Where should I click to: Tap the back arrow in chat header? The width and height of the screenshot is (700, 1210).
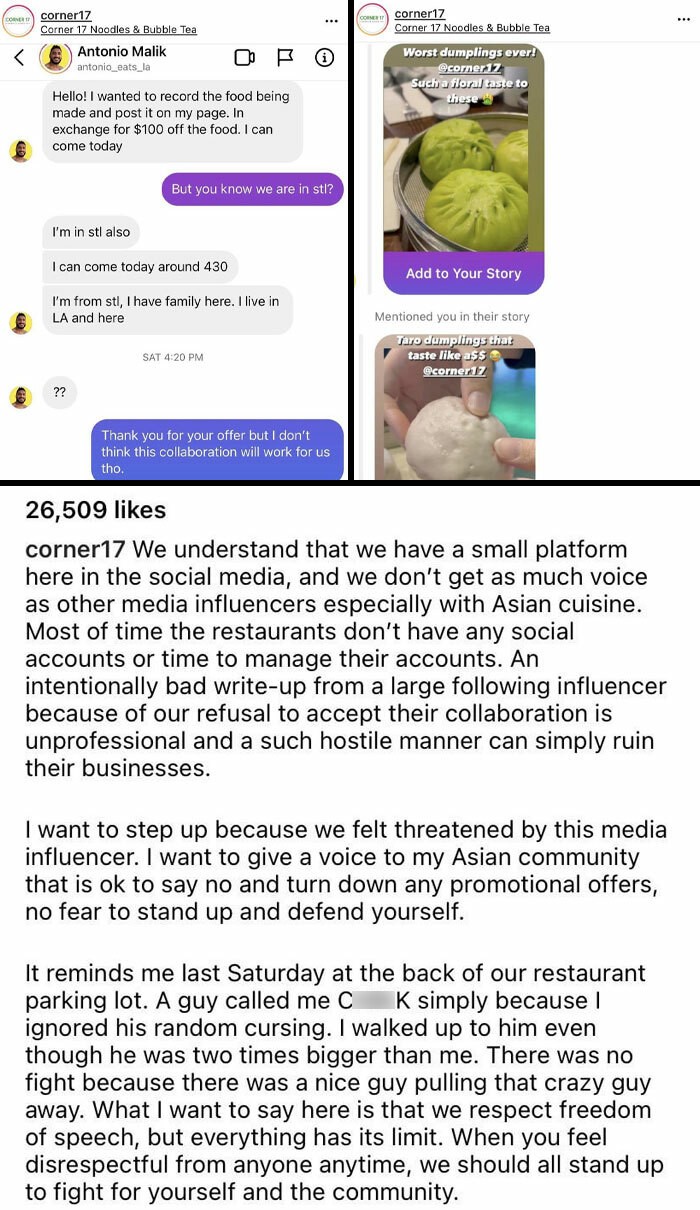click(x=19, y=58)
